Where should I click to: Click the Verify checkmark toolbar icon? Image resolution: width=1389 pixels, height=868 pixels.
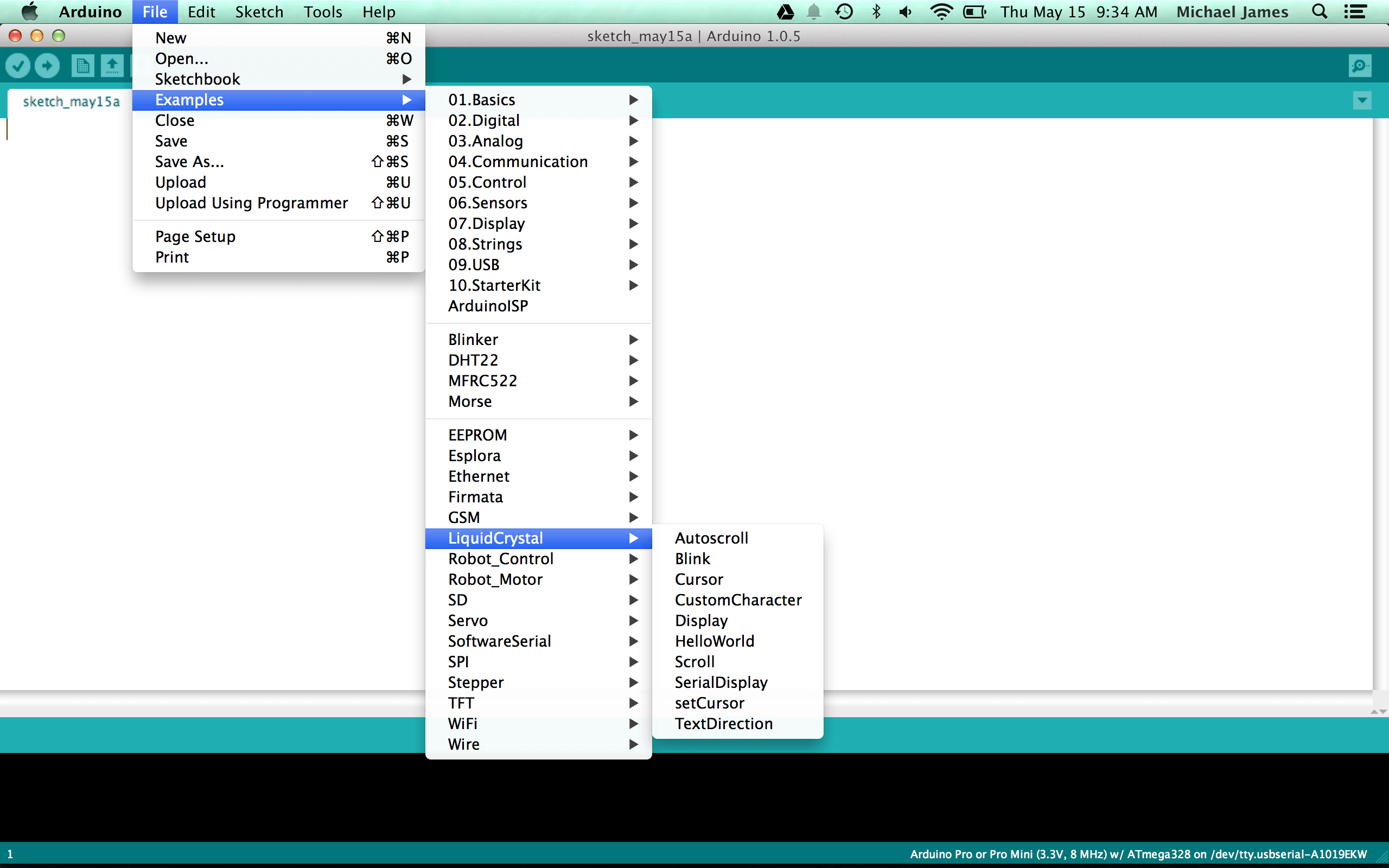point(18,66)
